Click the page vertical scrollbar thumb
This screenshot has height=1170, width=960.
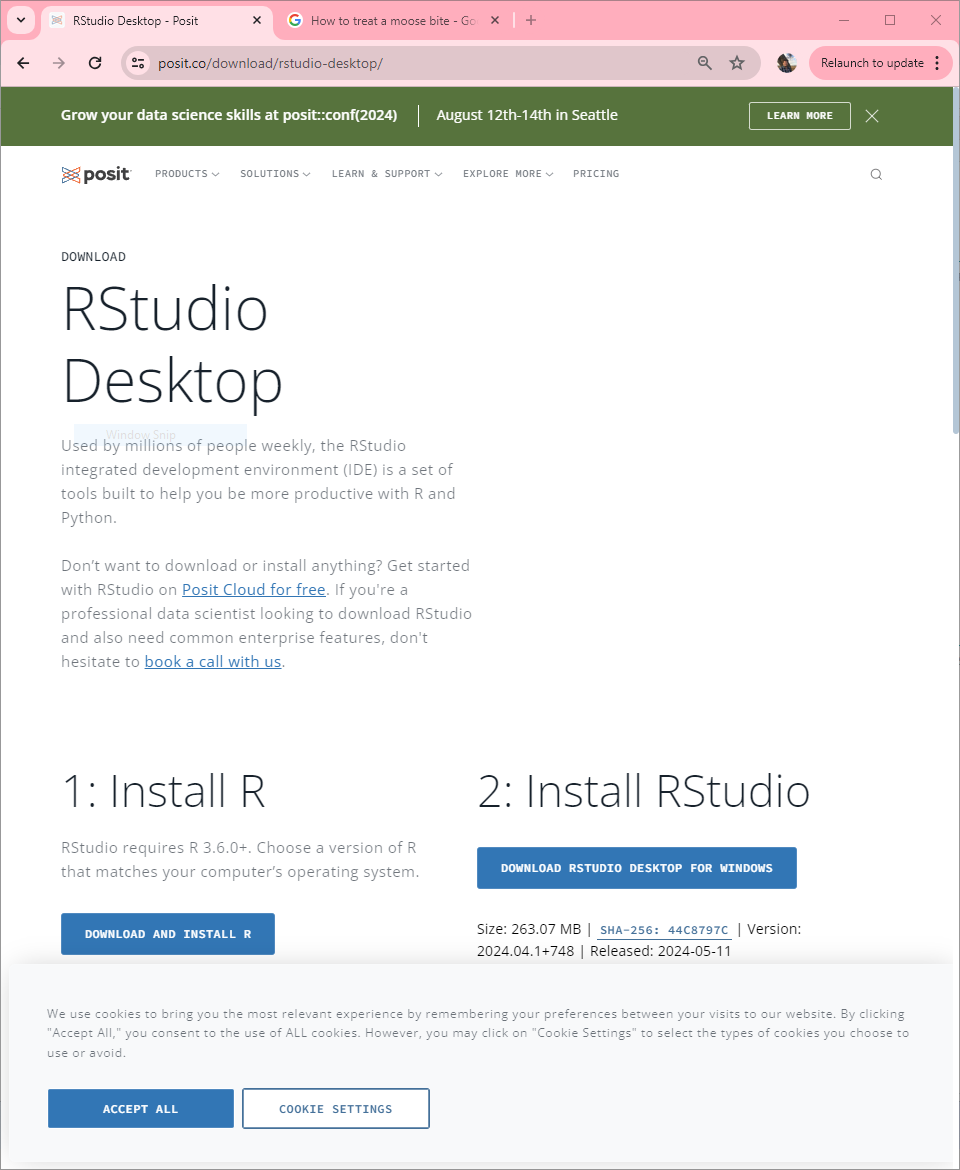(x=956, y=261)
